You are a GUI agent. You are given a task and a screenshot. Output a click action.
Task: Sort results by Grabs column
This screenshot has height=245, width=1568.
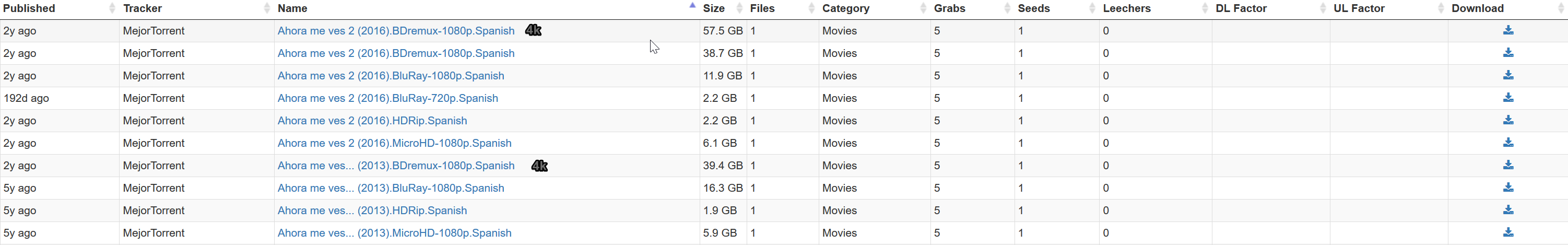coord(950,8)
